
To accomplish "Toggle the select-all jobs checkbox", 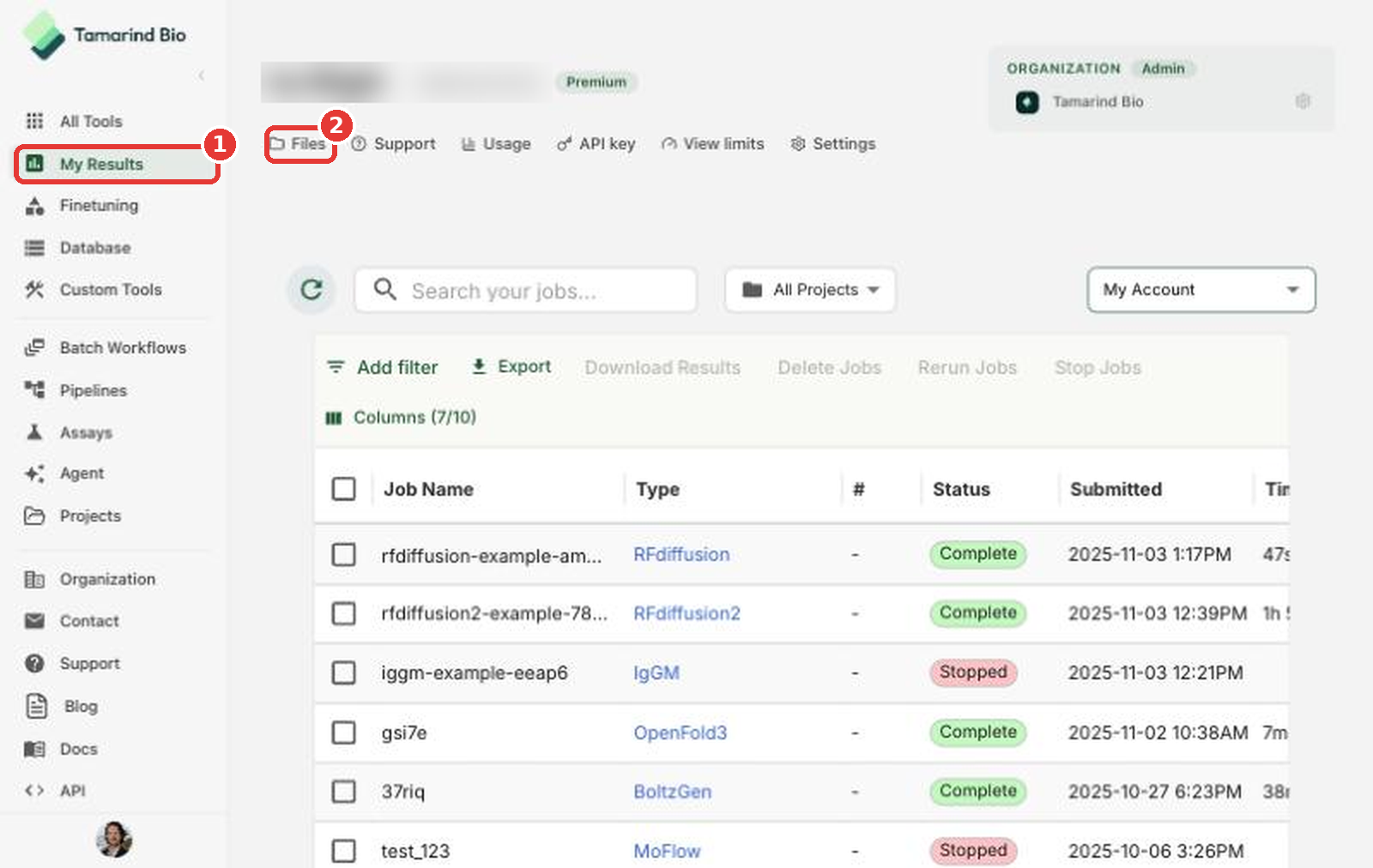I will (x=344, y=489).
